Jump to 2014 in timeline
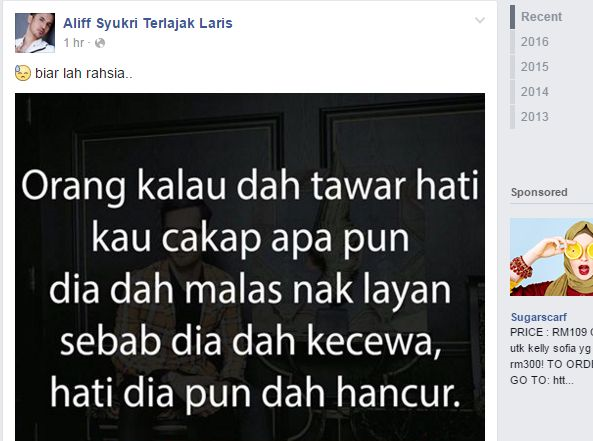Image resolution: width=593 pixels, height=441 pixels. pyautogui.click(x=534, y=92)
